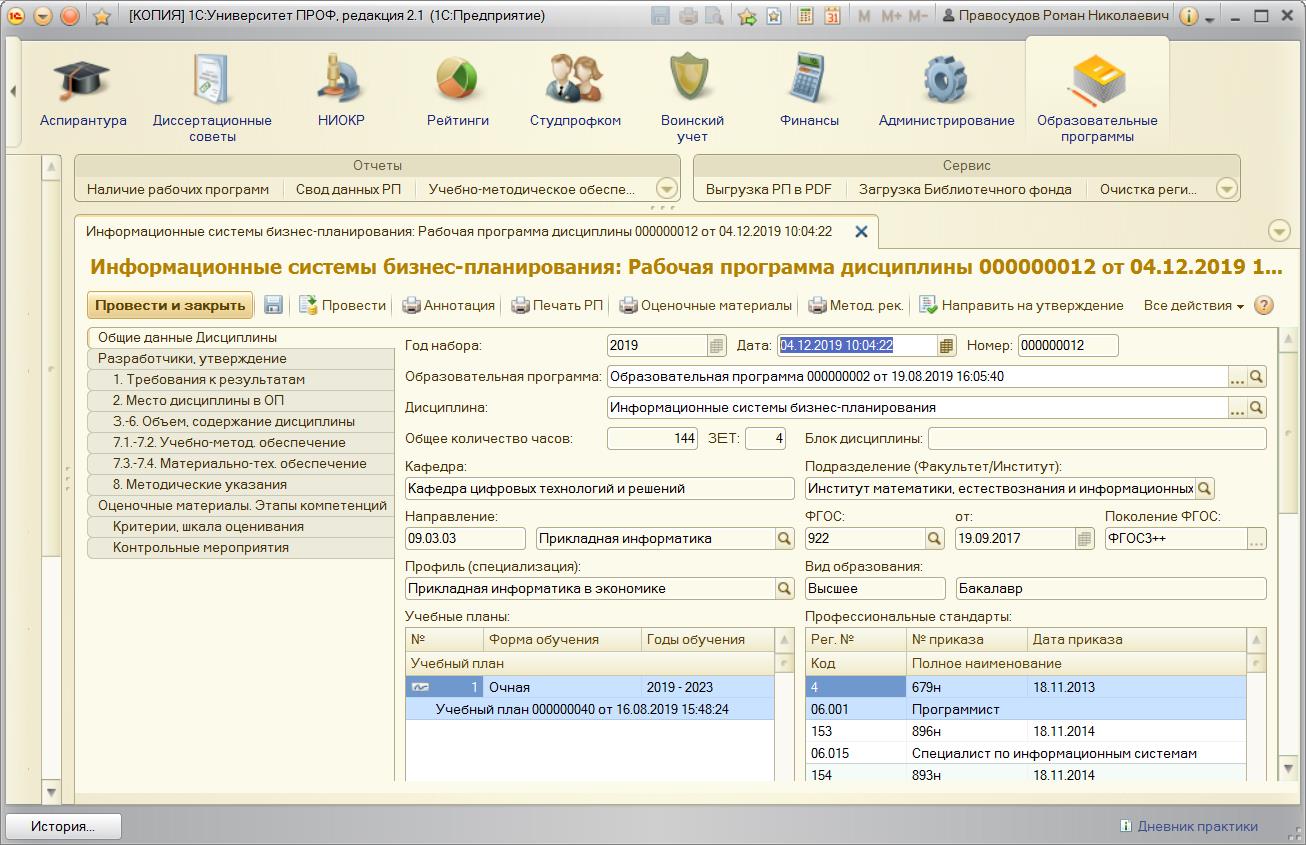Open the История... button
The height and width of the screenshot is (845, 1306).
63,826
